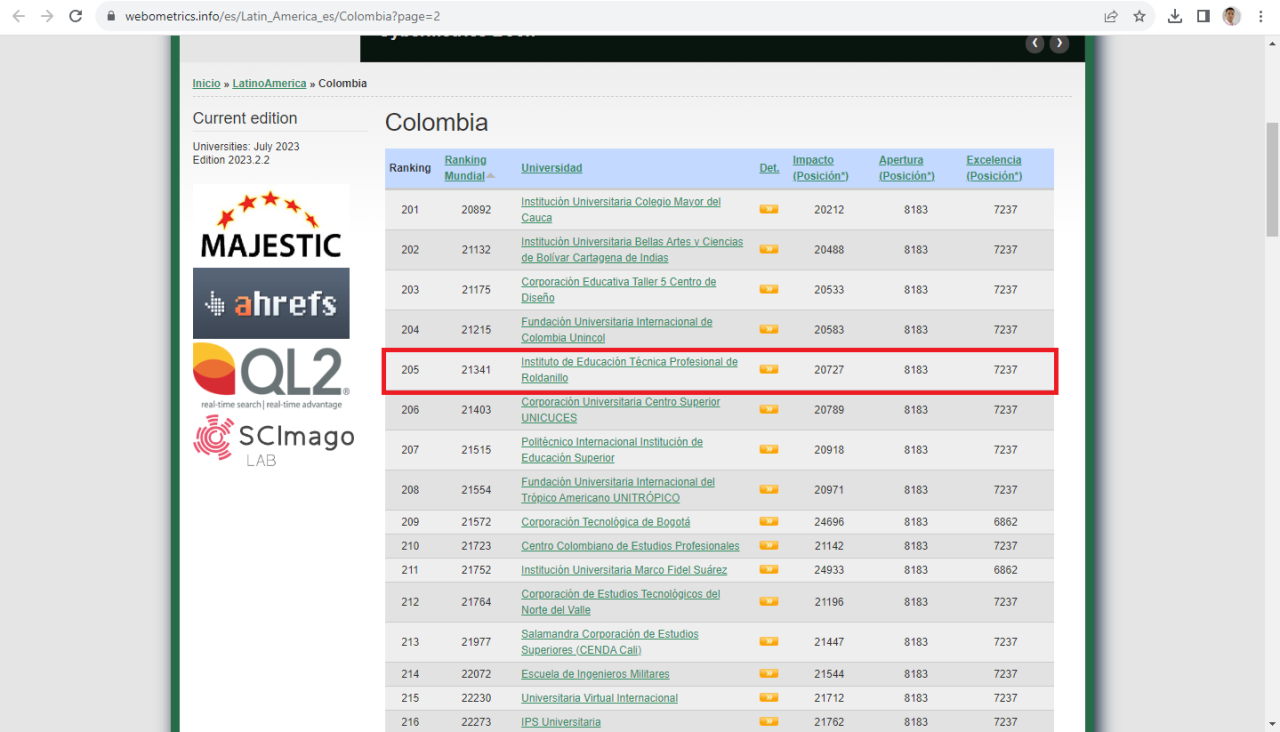Sort table by Ranking Mundial column
The height and width of the screenshot is (732, 1280).
click(465, 168)
